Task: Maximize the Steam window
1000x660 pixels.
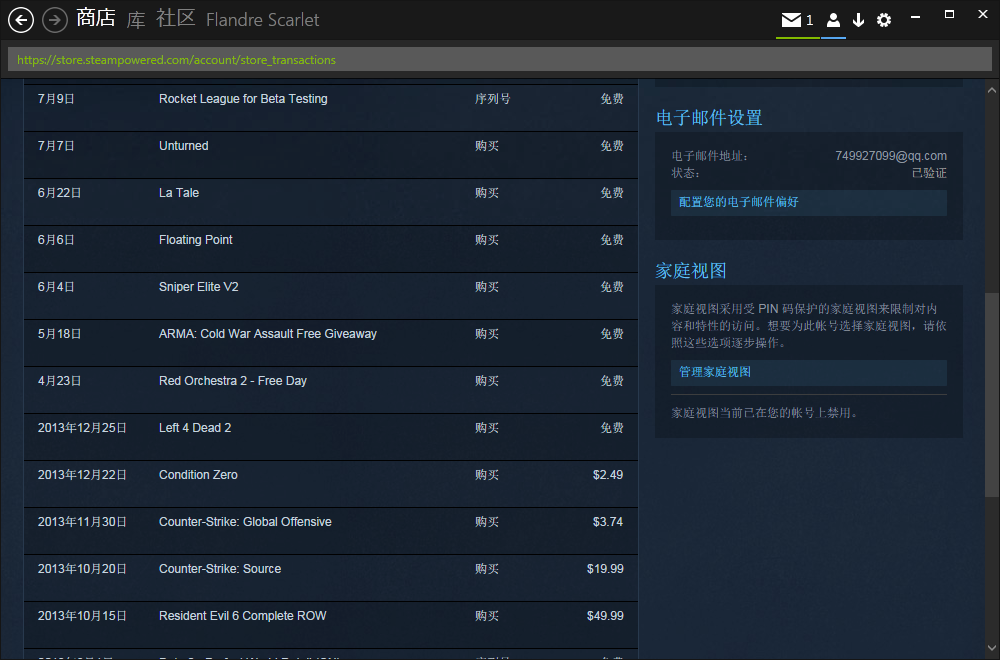Action: (x=949, y=15)
